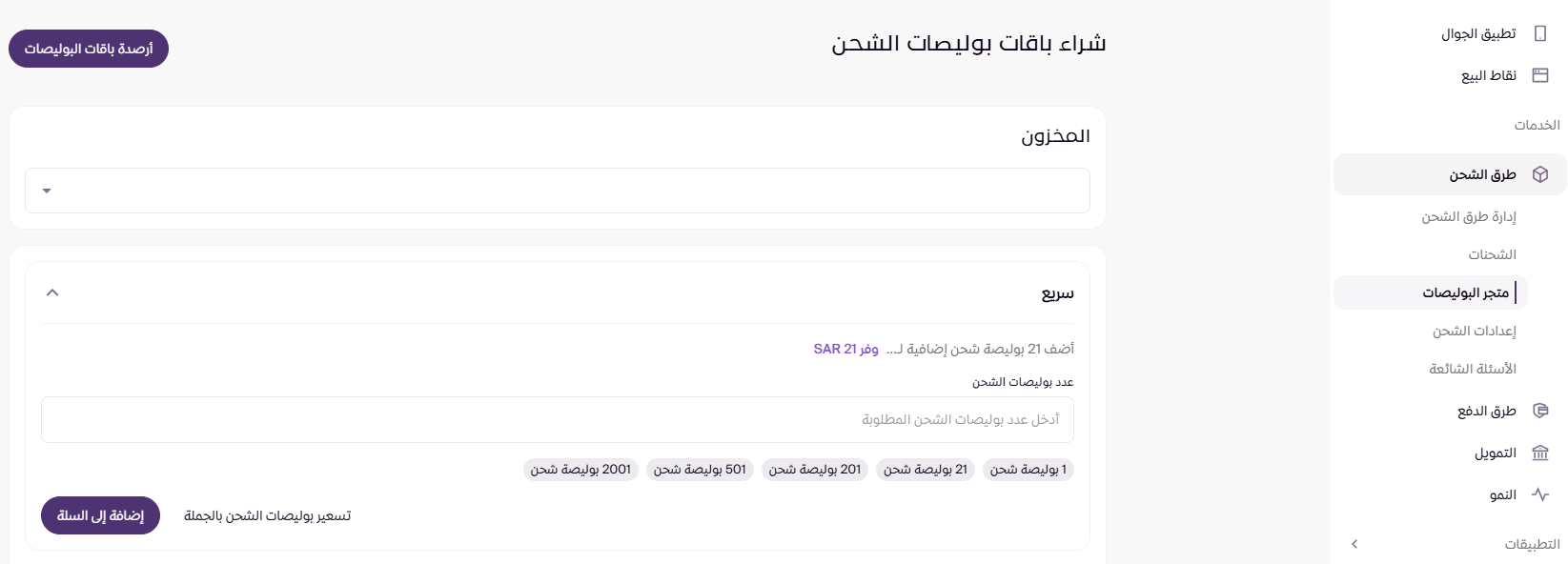Choose the 21 بوليصة شحن chip
Viewport: 1568px width, 564px height.
925,470
